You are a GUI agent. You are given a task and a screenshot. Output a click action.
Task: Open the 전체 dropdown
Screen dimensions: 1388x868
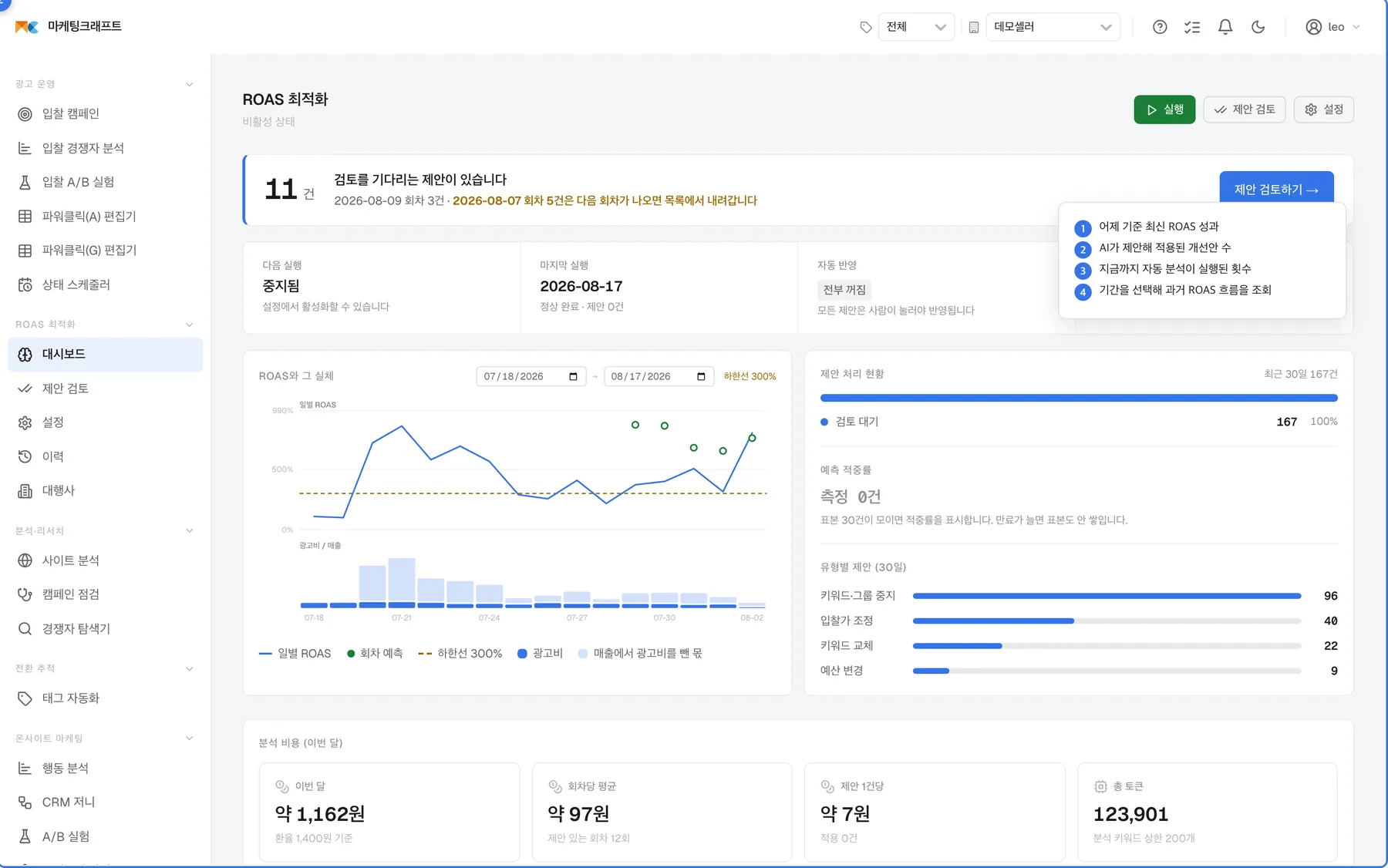point(916,27)
